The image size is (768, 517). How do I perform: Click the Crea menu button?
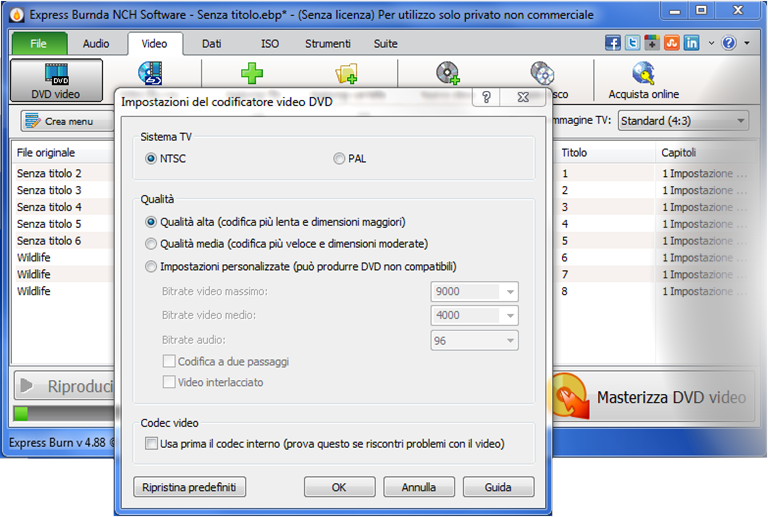[x=67, y=121]
